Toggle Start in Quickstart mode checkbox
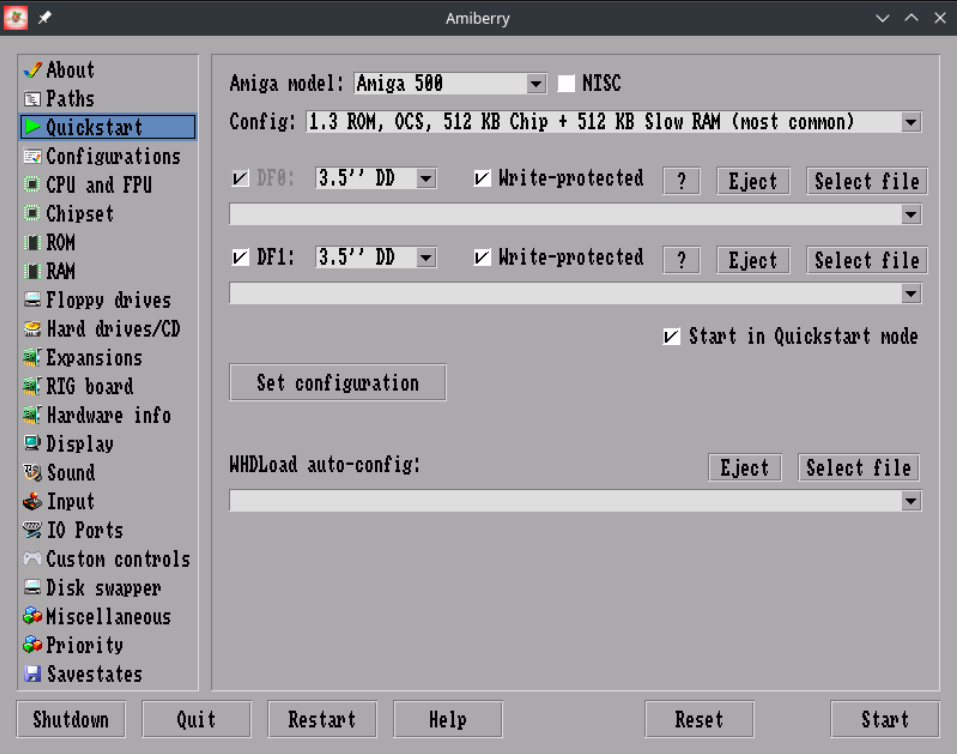957x754 pixels. pyautogui.click(x=671, y=336)
